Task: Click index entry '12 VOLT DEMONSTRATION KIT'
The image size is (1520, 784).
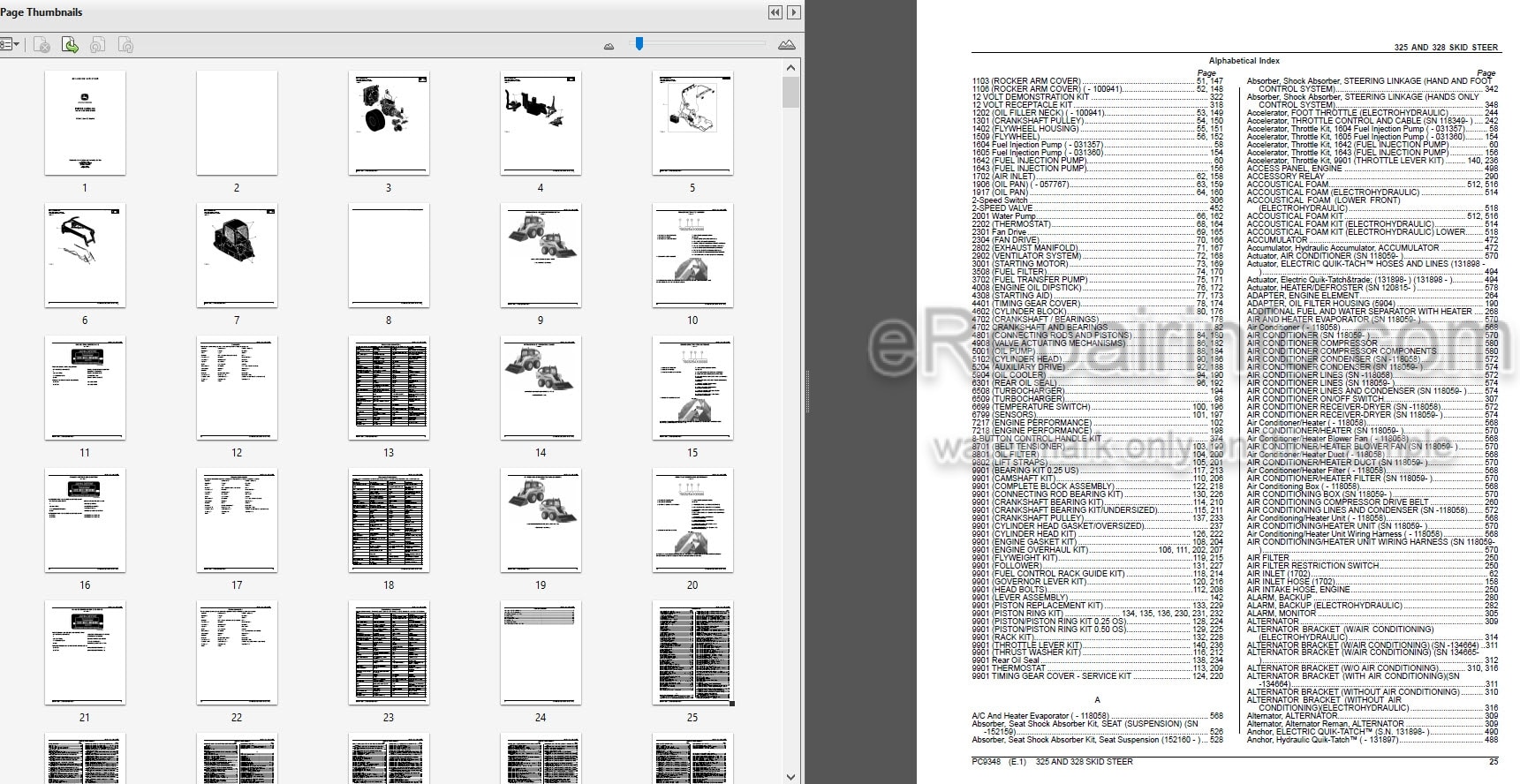Action: pos(1030,97)
